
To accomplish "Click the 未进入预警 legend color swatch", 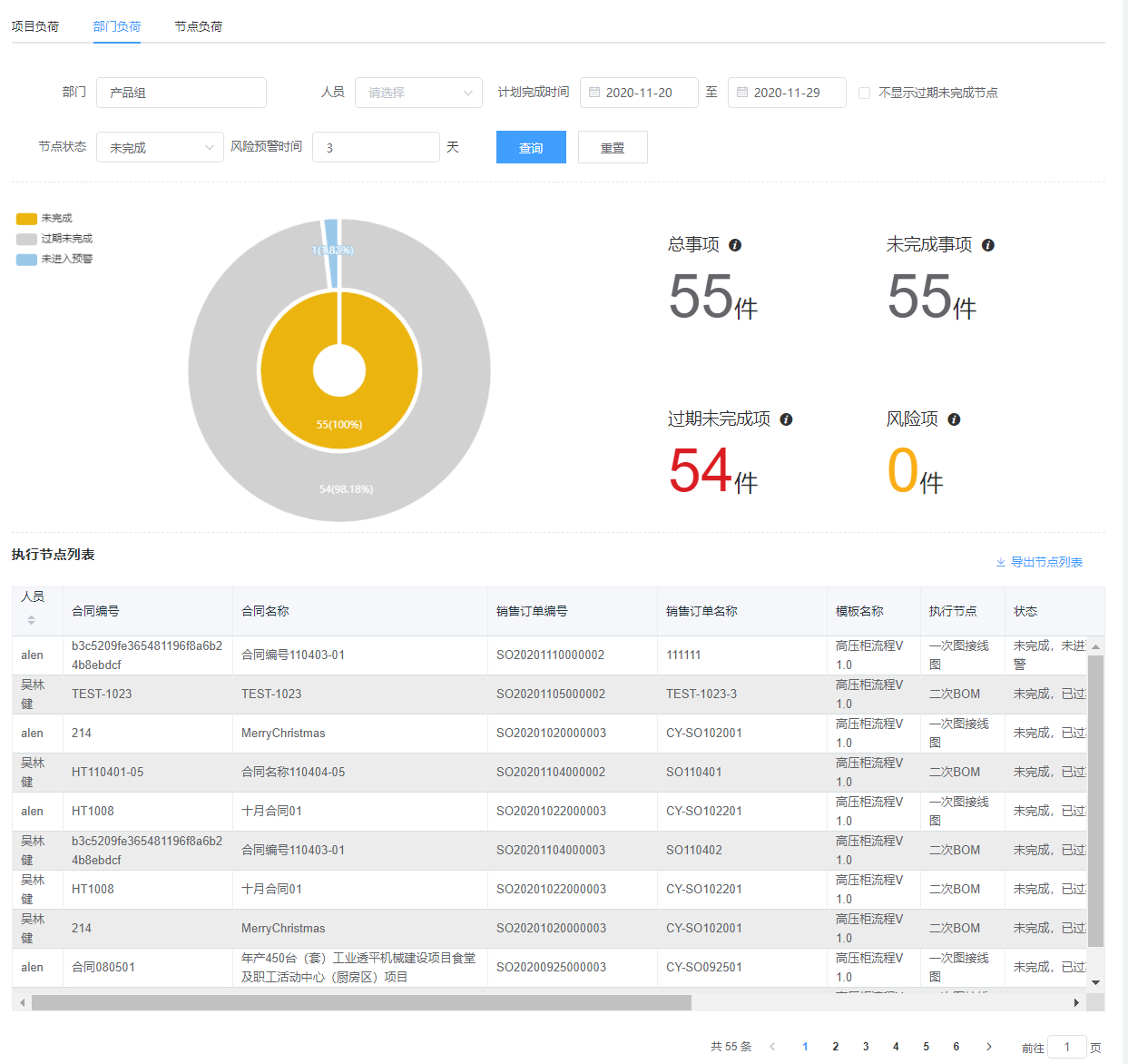I will (x=26, y=260).
